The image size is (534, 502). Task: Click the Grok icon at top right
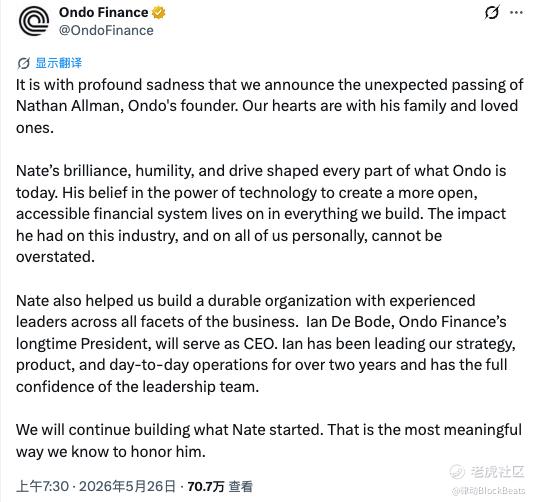pyautogui.click(x=492, y=13)
